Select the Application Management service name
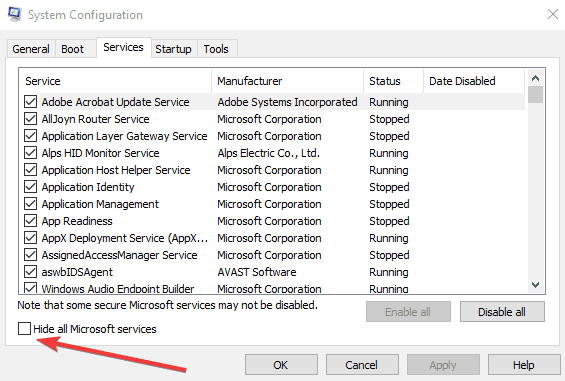Image resolution: width=565 pixels, height=381 pixels. pos(100,204)
